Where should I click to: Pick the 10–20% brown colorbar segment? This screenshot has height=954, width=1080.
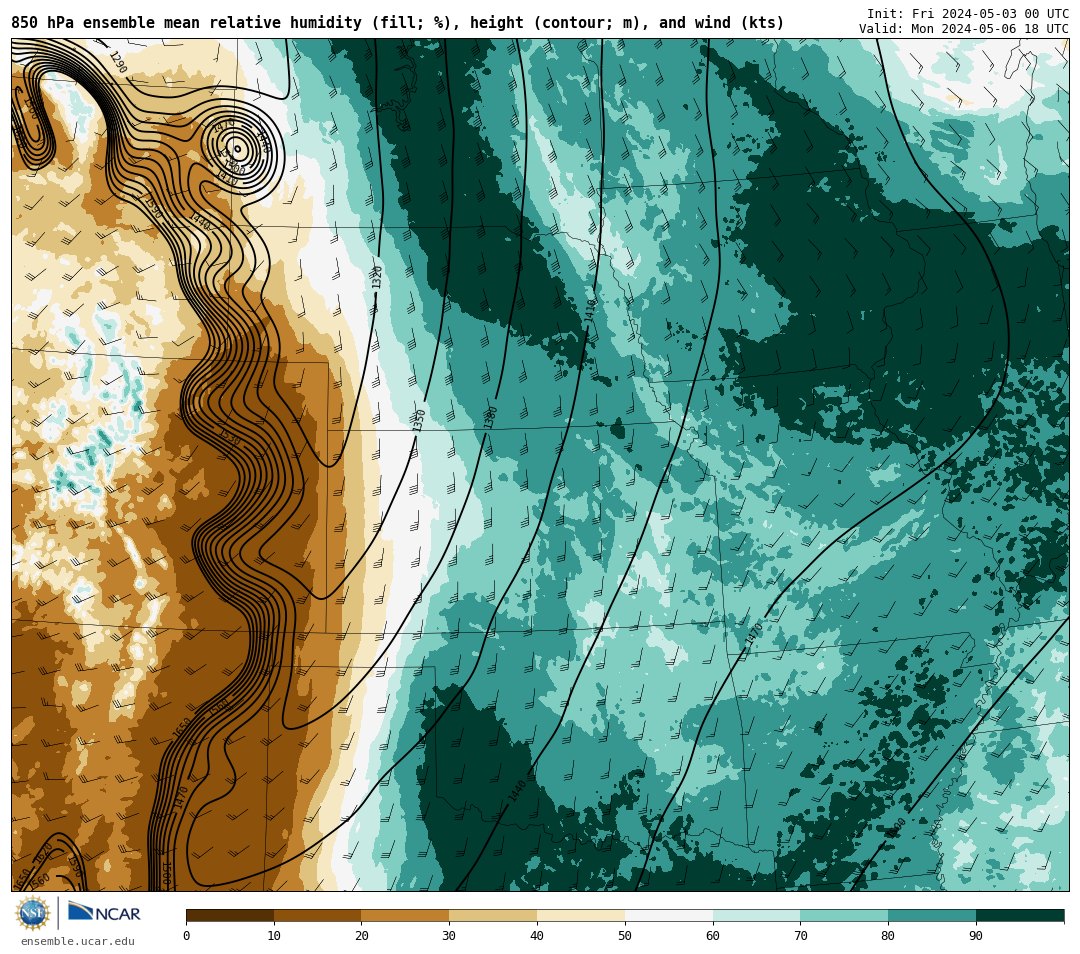(x=318, y=916)
